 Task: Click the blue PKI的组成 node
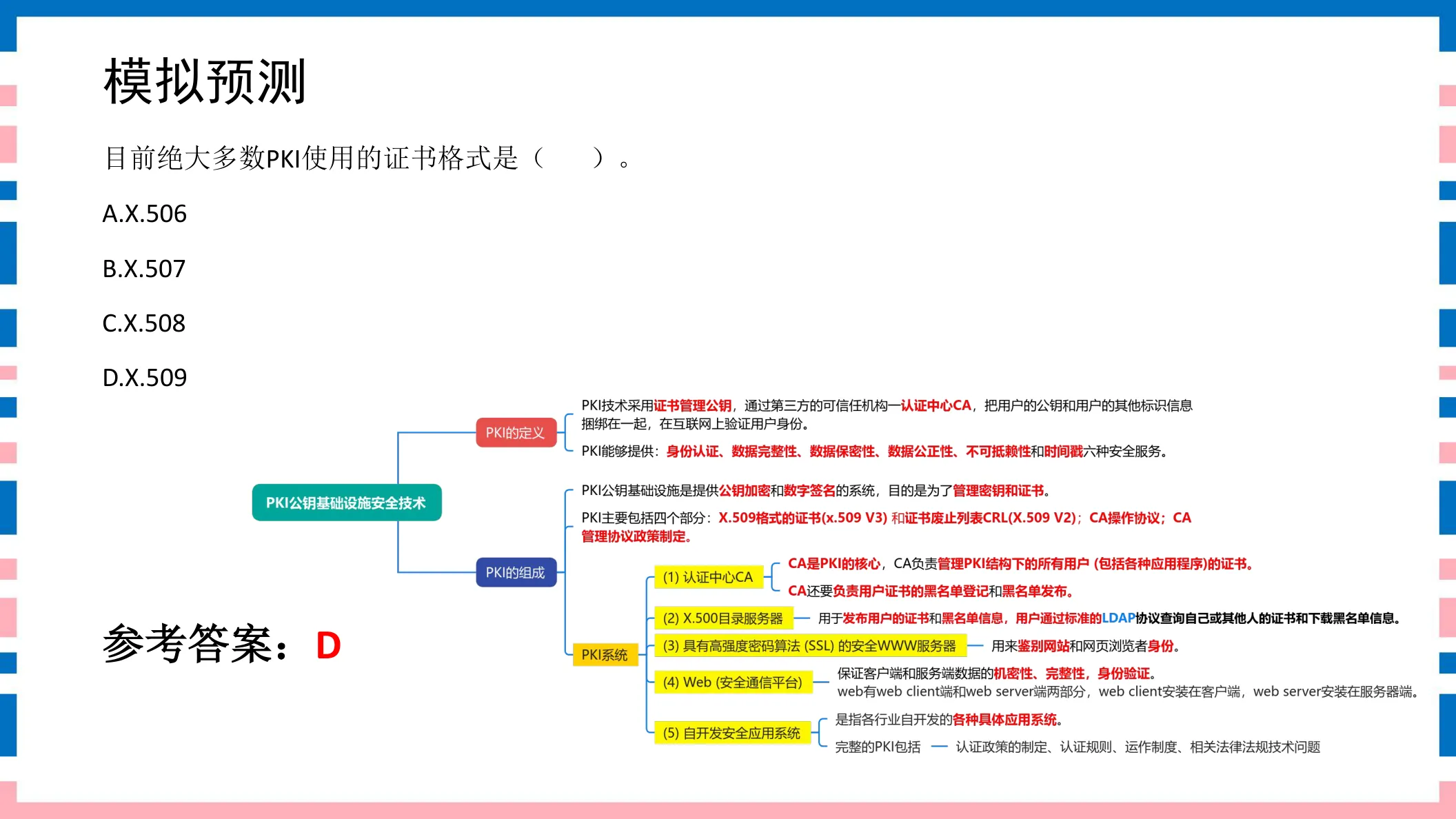[516, 572]
